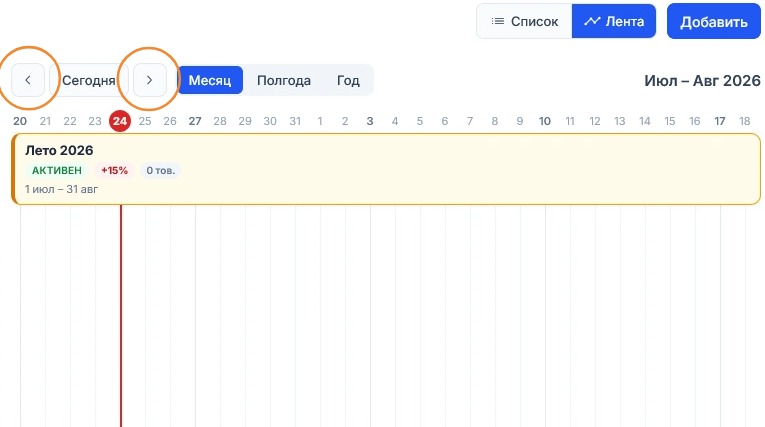The image size is (765, 427).
Task: Click the Июл – Авг 2026 period label
Action: click(702, 81)
